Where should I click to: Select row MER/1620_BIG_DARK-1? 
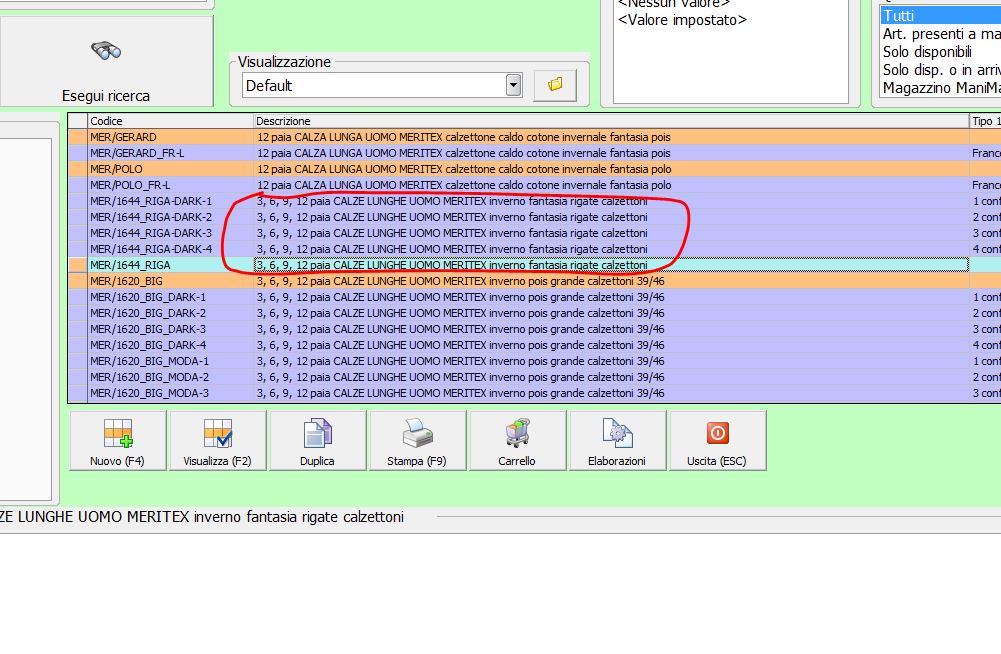[170, 297]
